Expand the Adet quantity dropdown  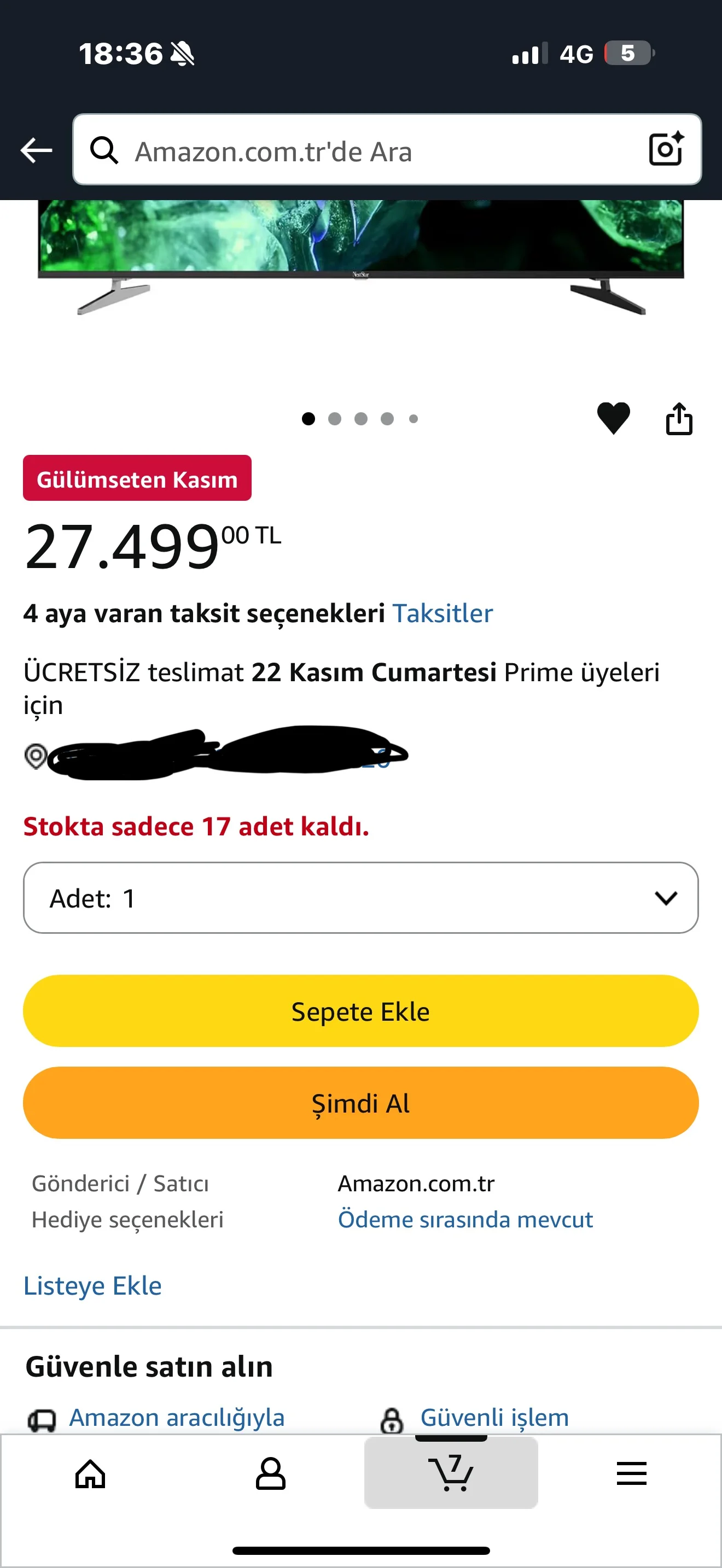coord(360,897)
